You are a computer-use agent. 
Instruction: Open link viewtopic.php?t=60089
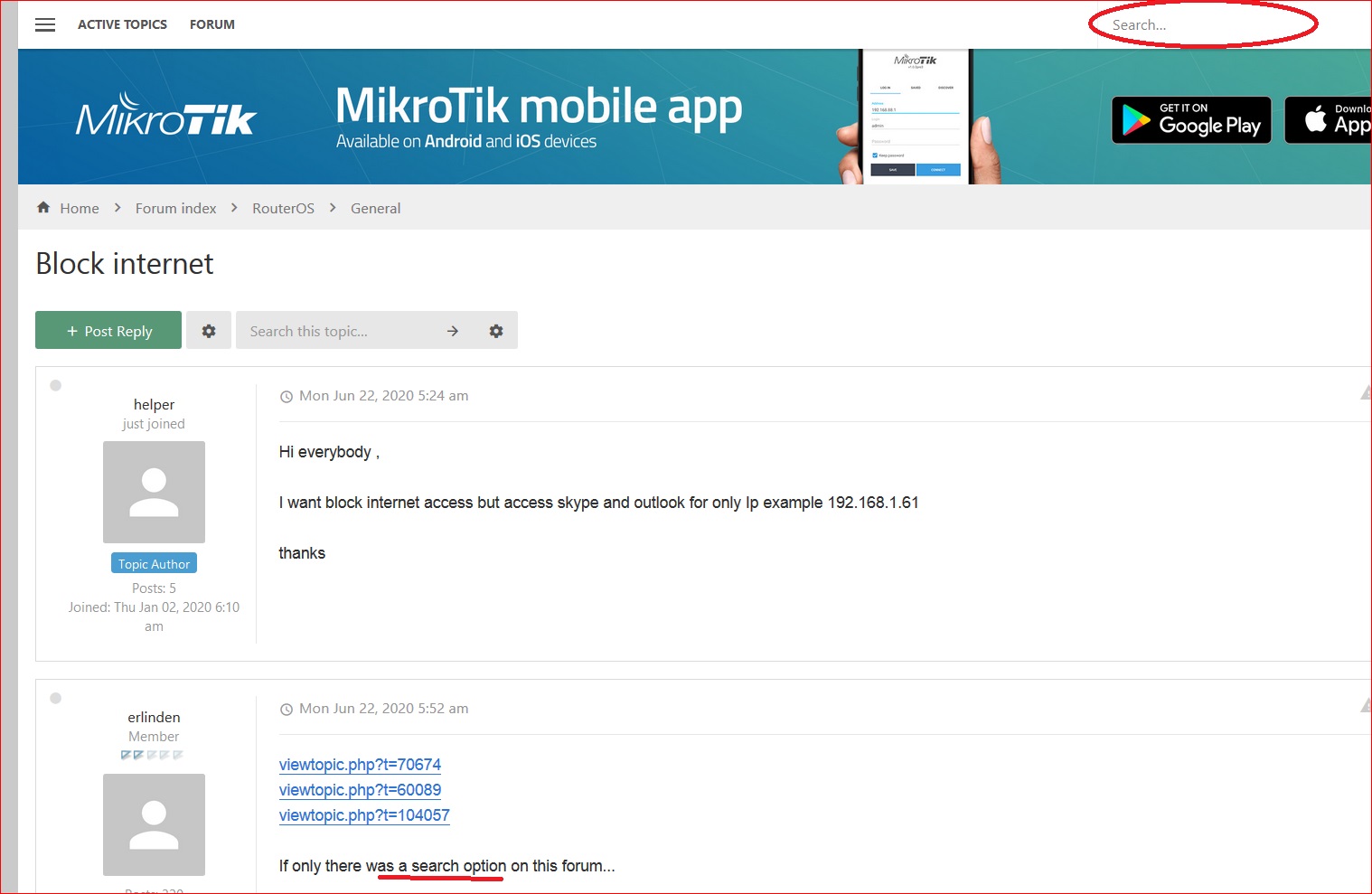click(360, 790)
